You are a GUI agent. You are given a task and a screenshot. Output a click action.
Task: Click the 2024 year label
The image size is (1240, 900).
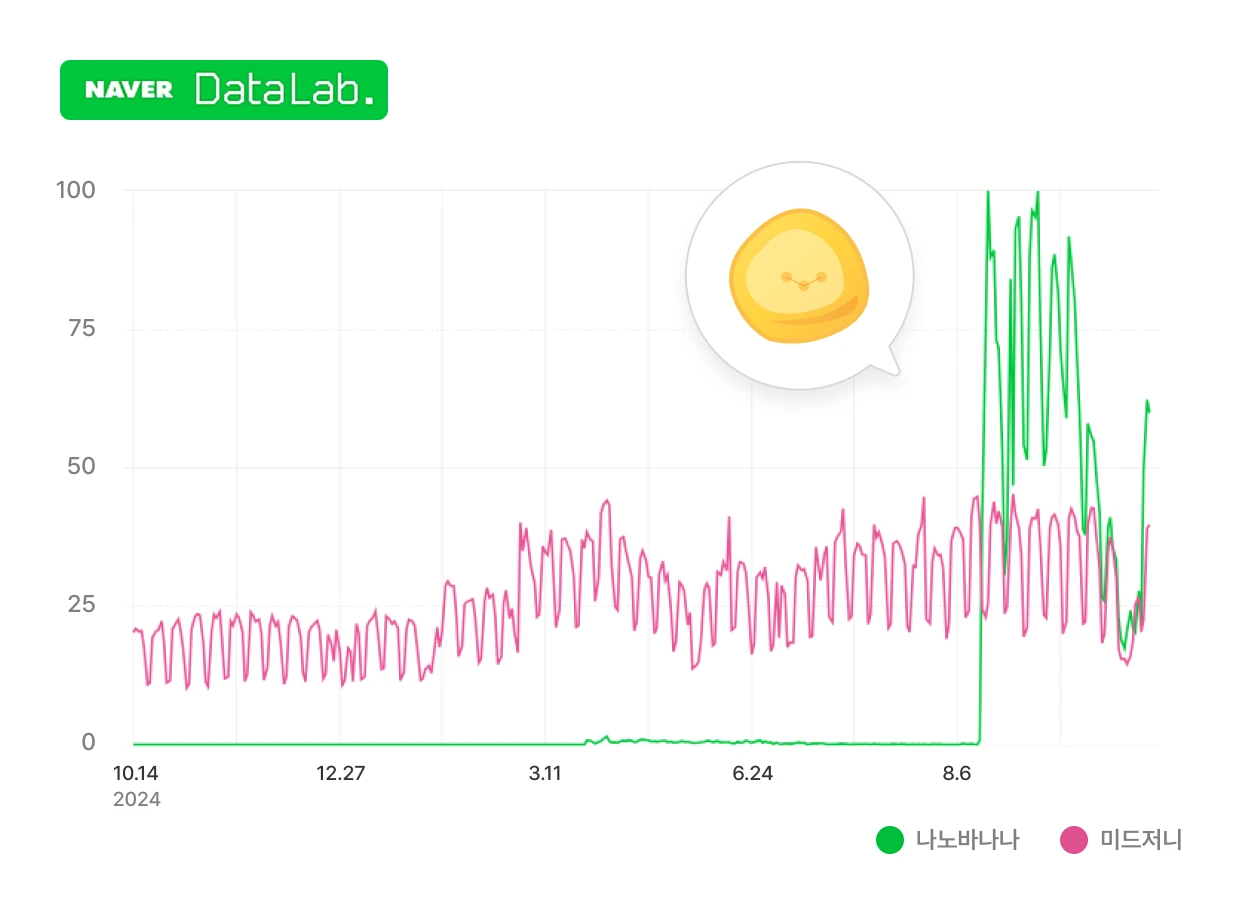(x=137, y=800)
